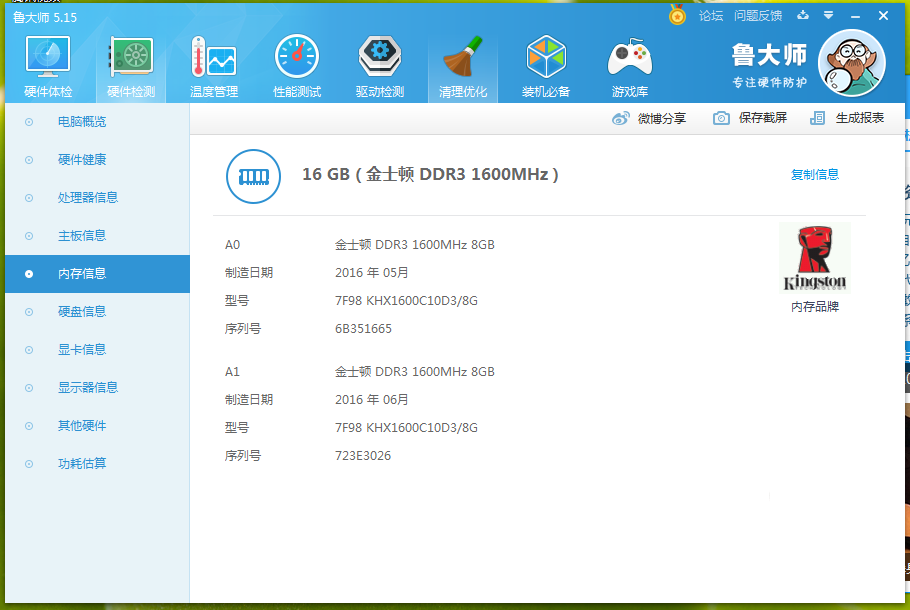Click manufacture date 2016 年 05月

371,273
